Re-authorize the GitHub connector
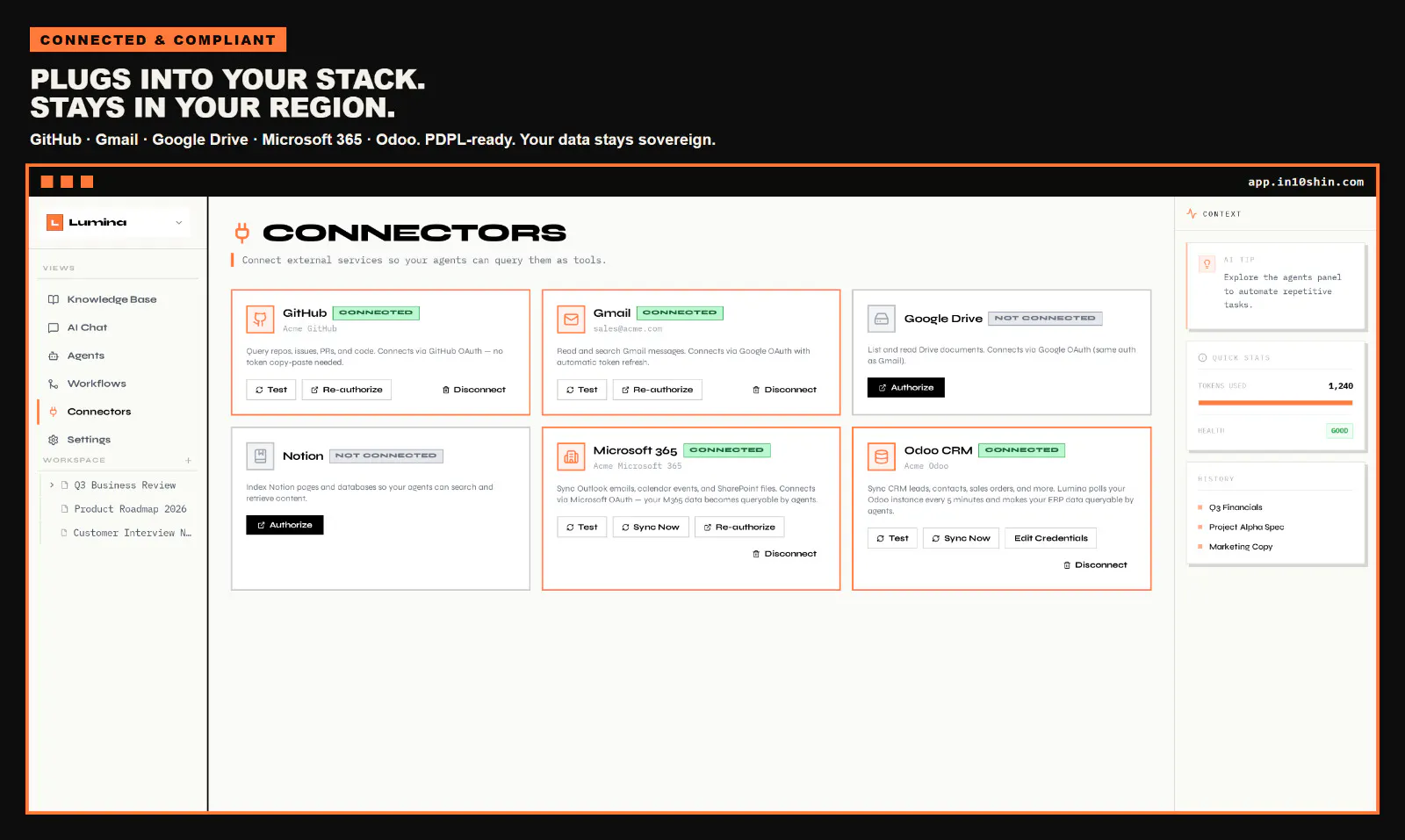The height and width of the screenshot is (840, 1405). (347, 390)
